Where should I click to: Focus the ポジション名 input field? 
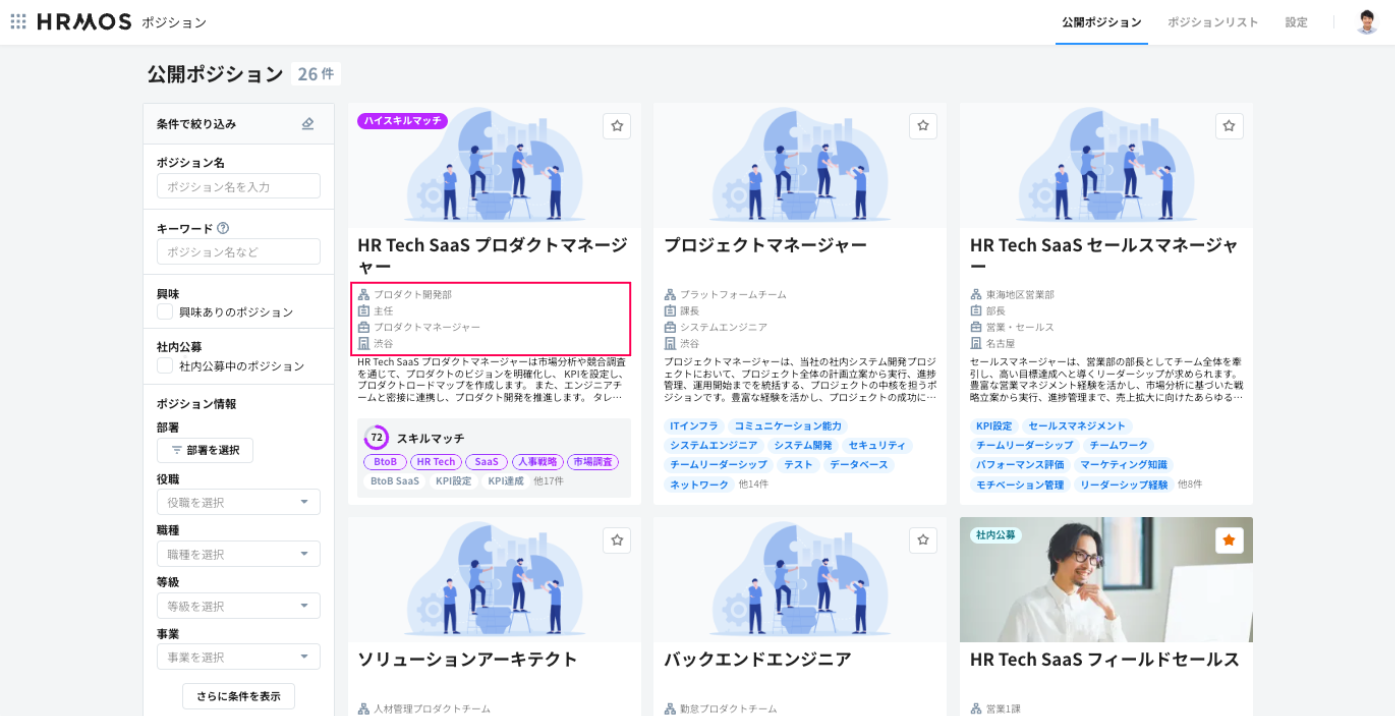click(x=238, y=187)
